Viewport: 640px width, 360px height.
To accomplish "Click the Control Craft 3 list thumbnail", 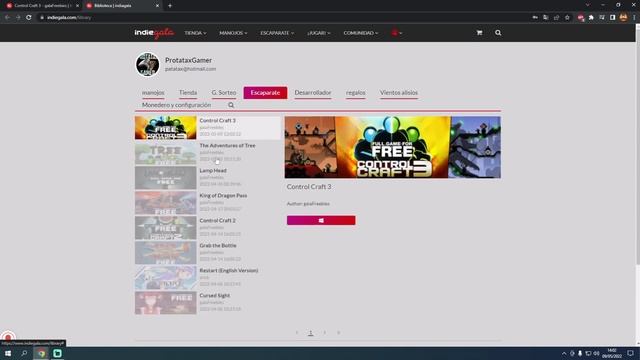I will click(x=166, y=128).
